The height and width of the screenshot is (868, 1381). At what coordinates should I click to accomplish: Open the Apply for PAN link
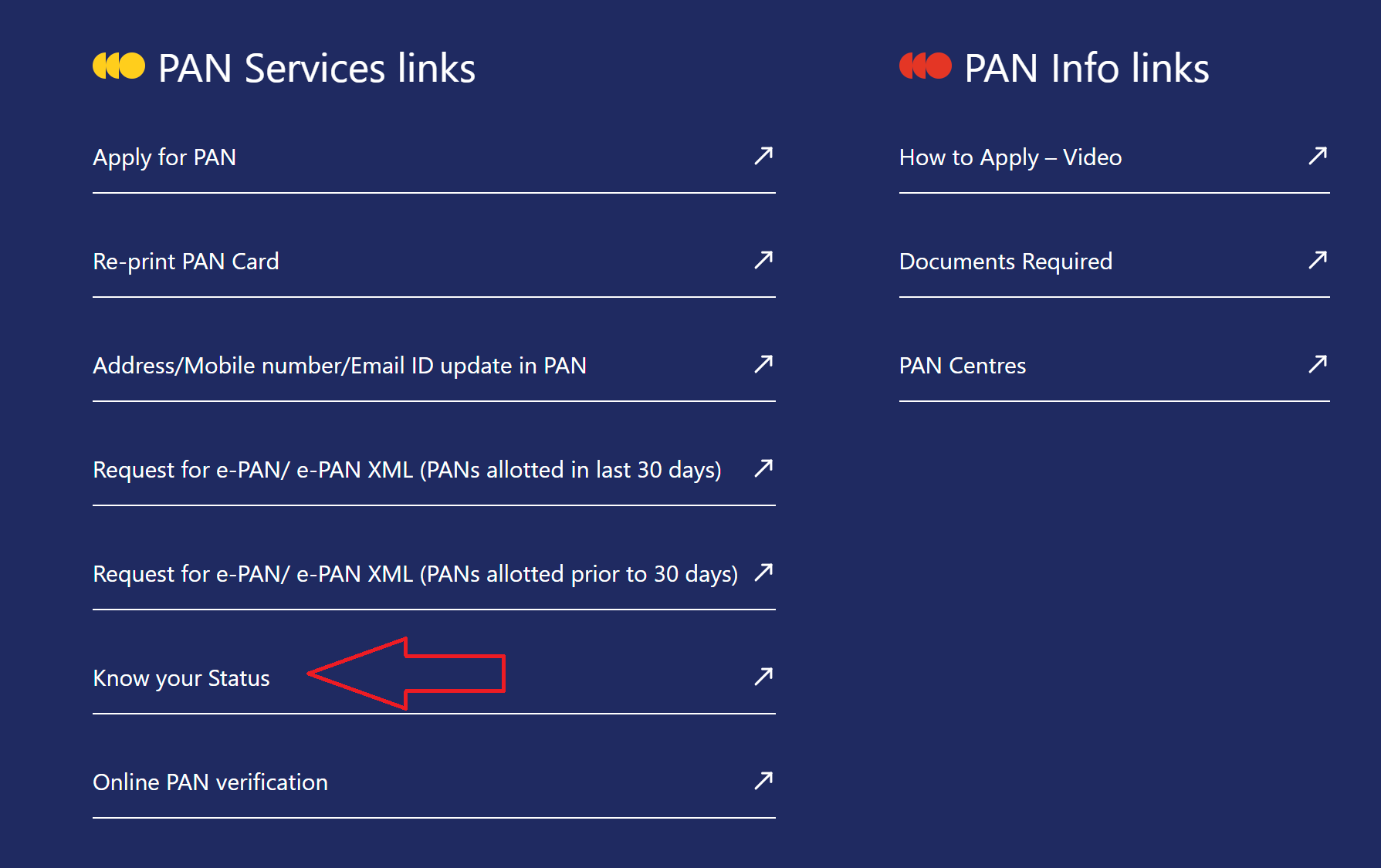point(164,157)
